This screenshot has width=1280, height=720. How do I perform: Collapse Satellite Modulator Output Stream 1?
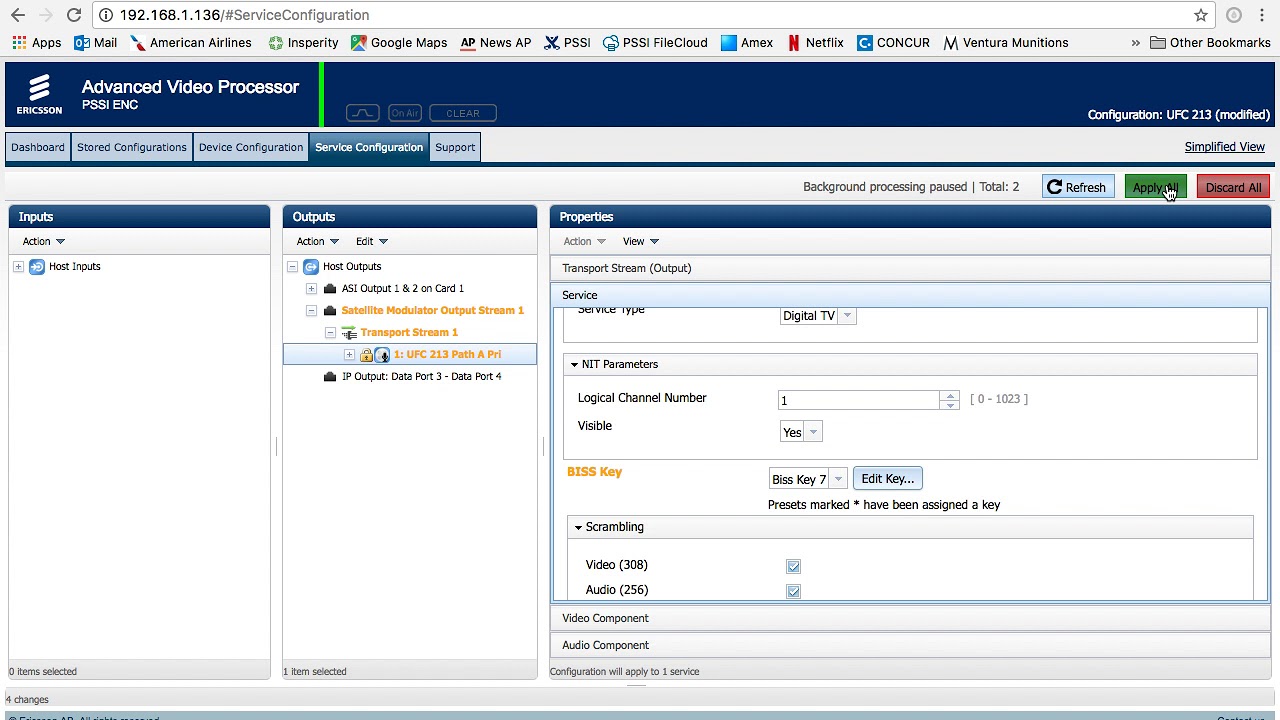(311, 311)
